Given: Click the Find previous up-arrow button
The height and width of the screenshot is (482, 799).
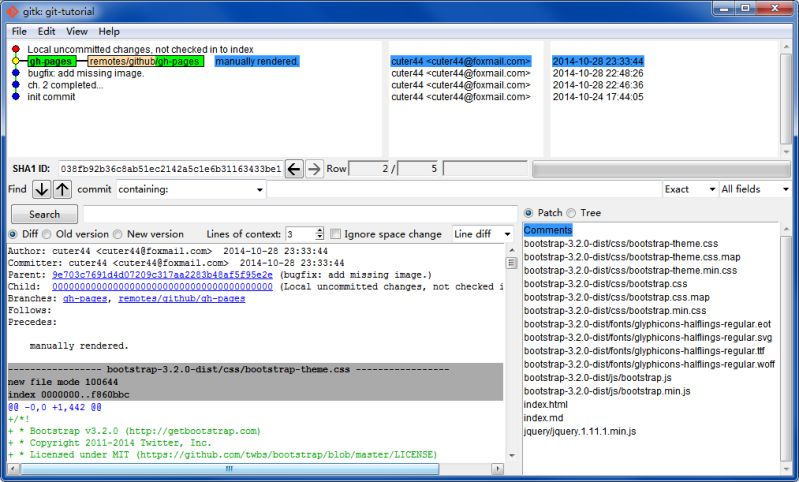Looking at the screenshot, I should coord(62,189).
